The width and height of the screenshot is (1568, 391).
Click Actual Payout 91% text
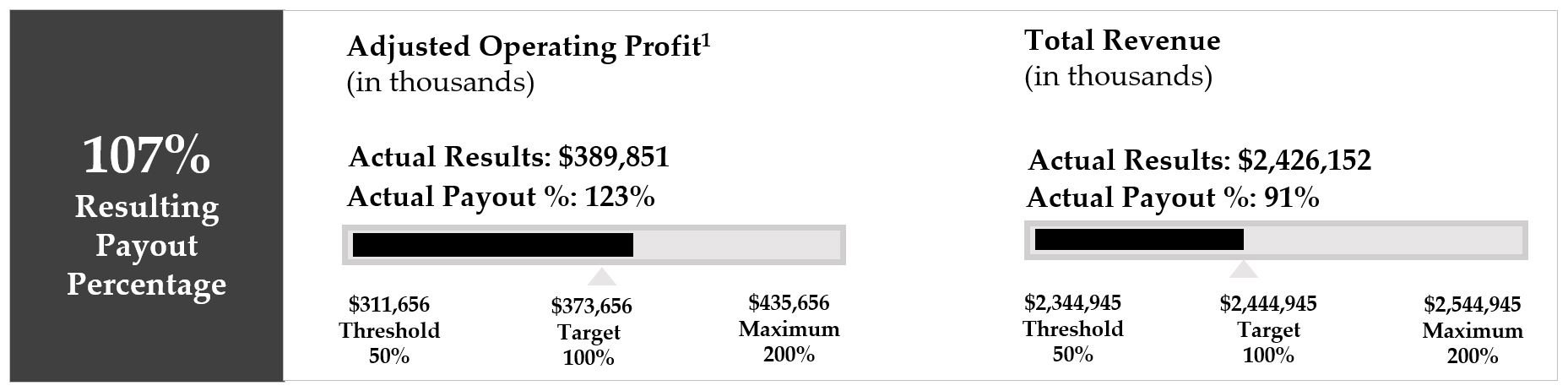coord(1173,198)
